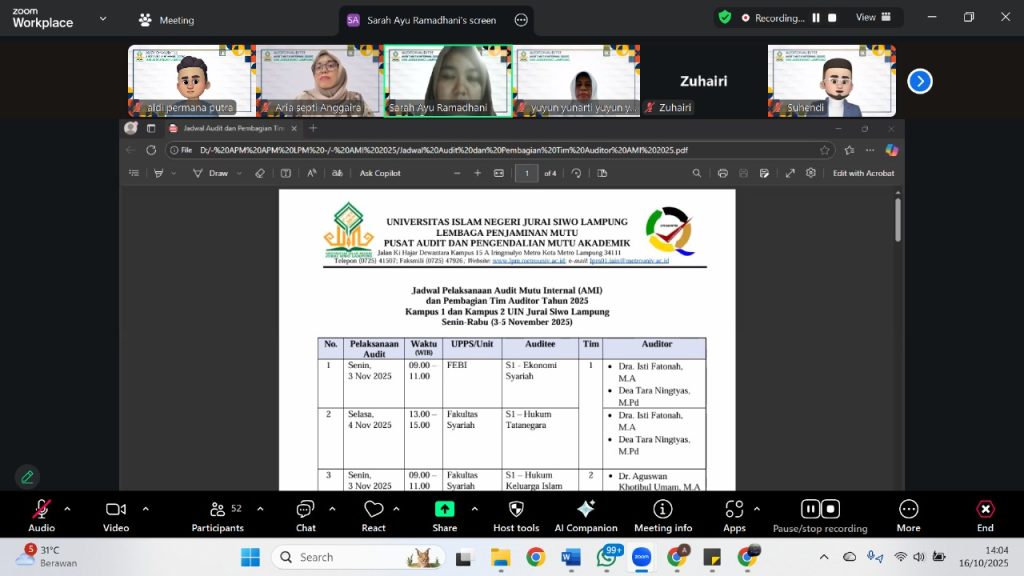Image resolution: width=1024 pixels, height=576 pixels.
Task: Expand audio options arrow next to Audio
Action: pyautogui.click(x=67, y=508)
